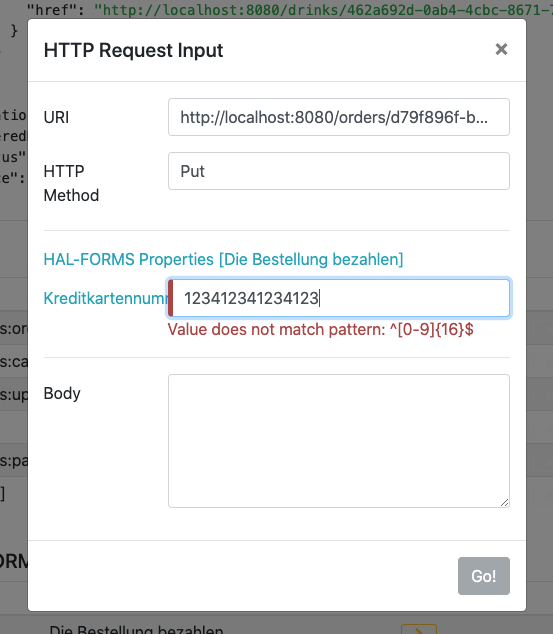This screenshot has width=553, height=634.
Task: Submit the request with the Go! button
Action: click(x=484, y=576)
